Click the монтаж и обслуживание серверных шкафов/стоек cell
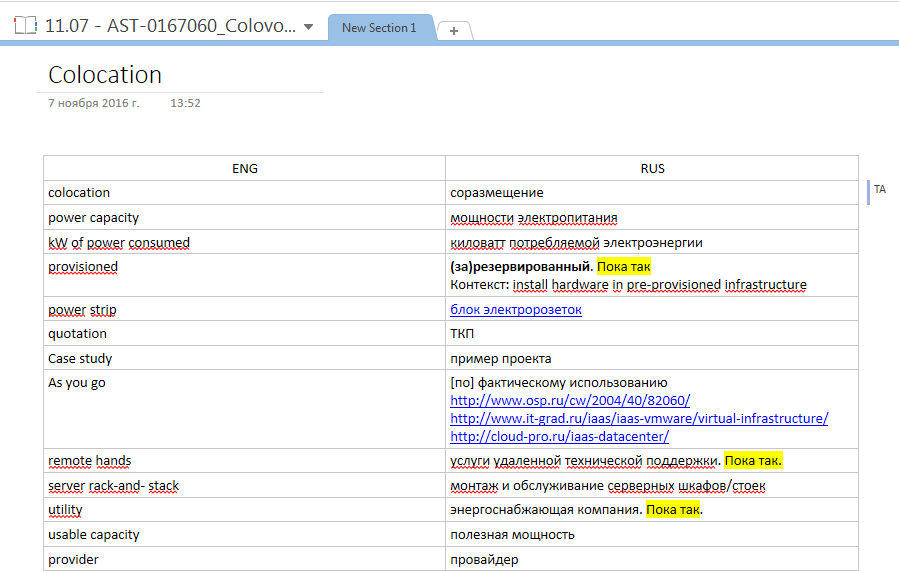This screenshot has width=899, height=571. point(652,486)
